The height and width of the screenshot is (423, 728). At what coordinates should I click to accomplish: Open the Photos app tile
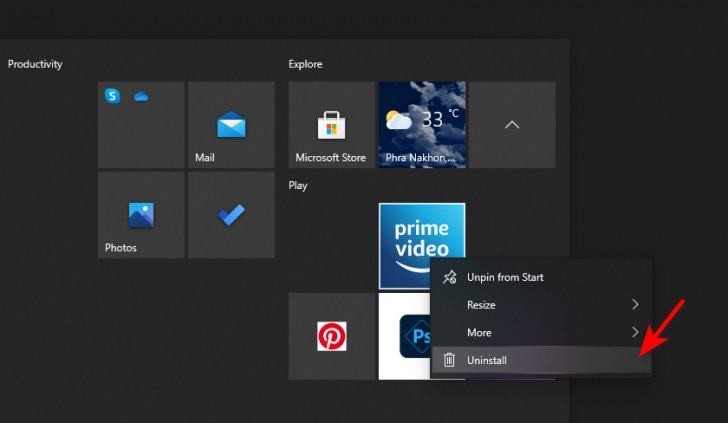tap(141, 215)
